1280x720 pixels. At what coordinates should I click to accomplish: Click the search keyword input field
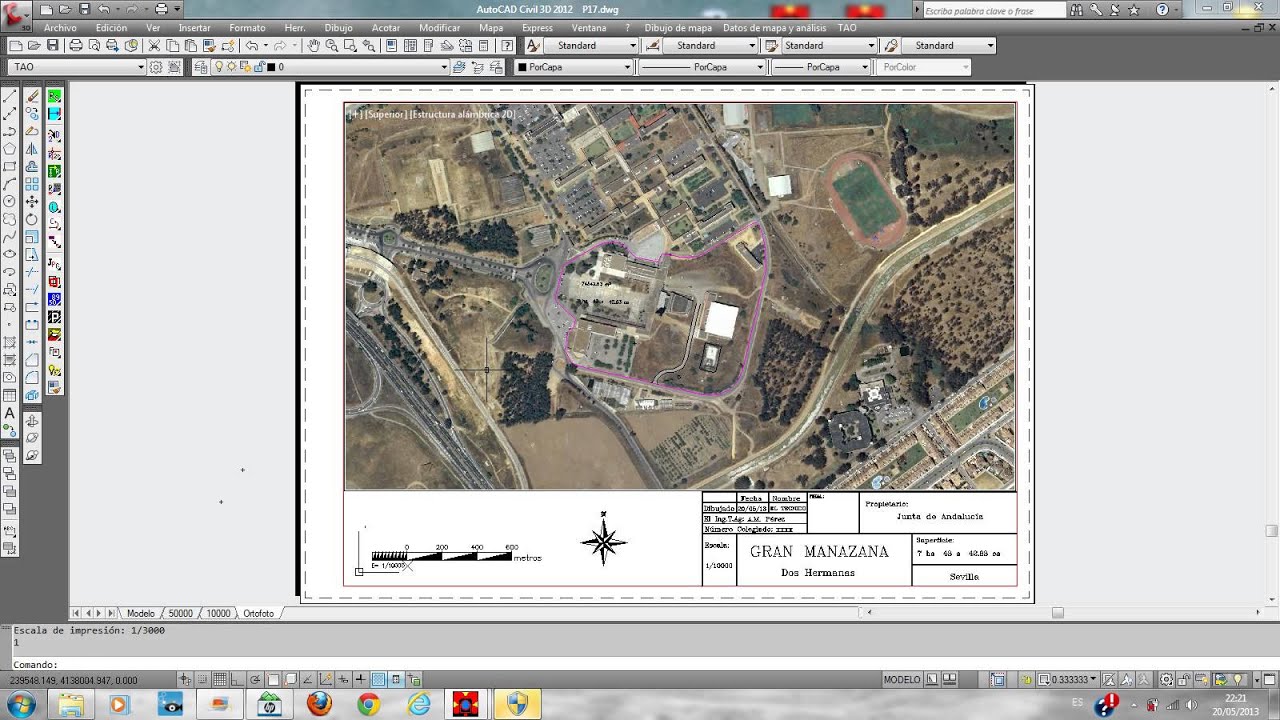(x=994, y=10)
